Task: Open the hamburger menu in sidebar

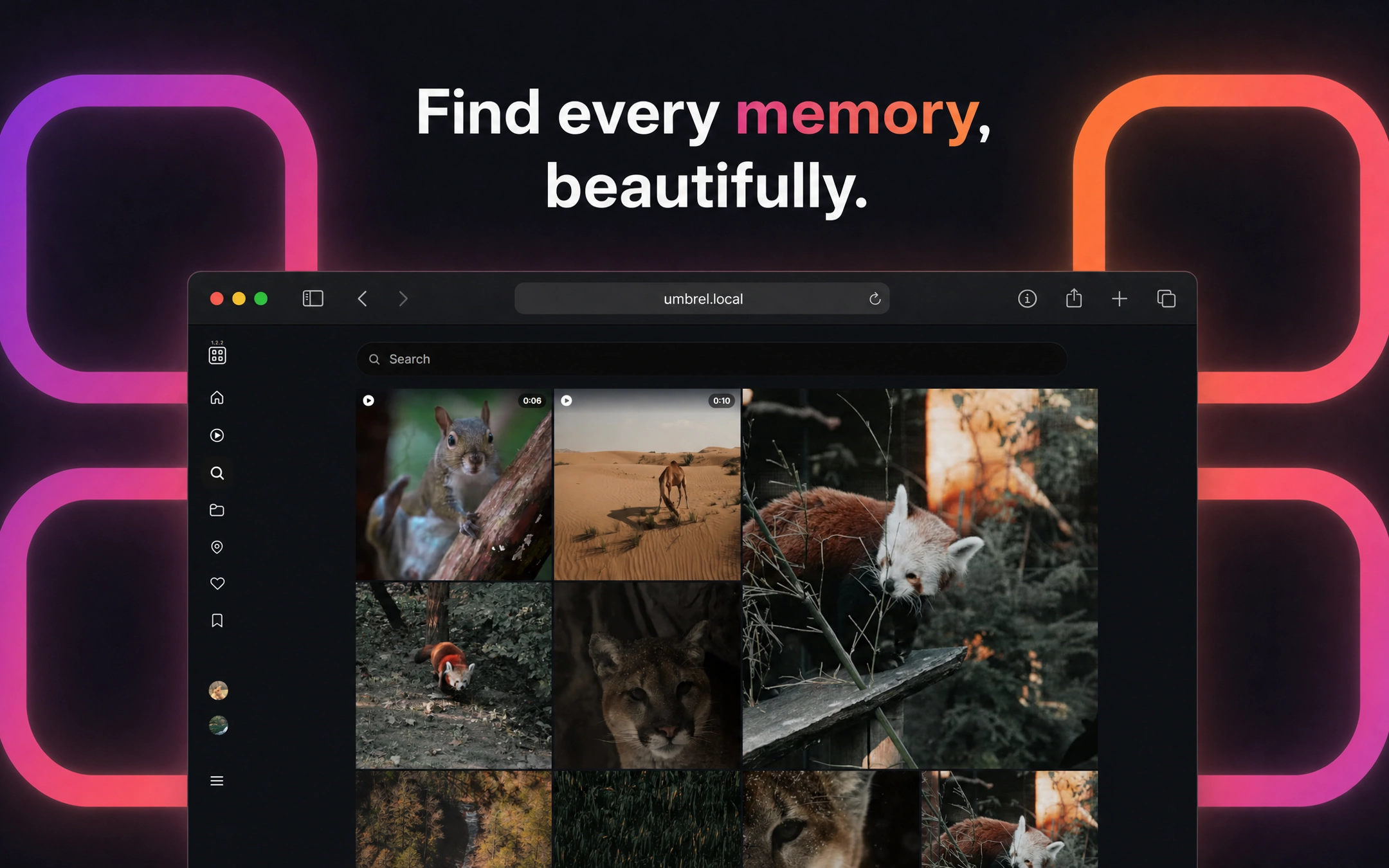Action: pos(217,781)
